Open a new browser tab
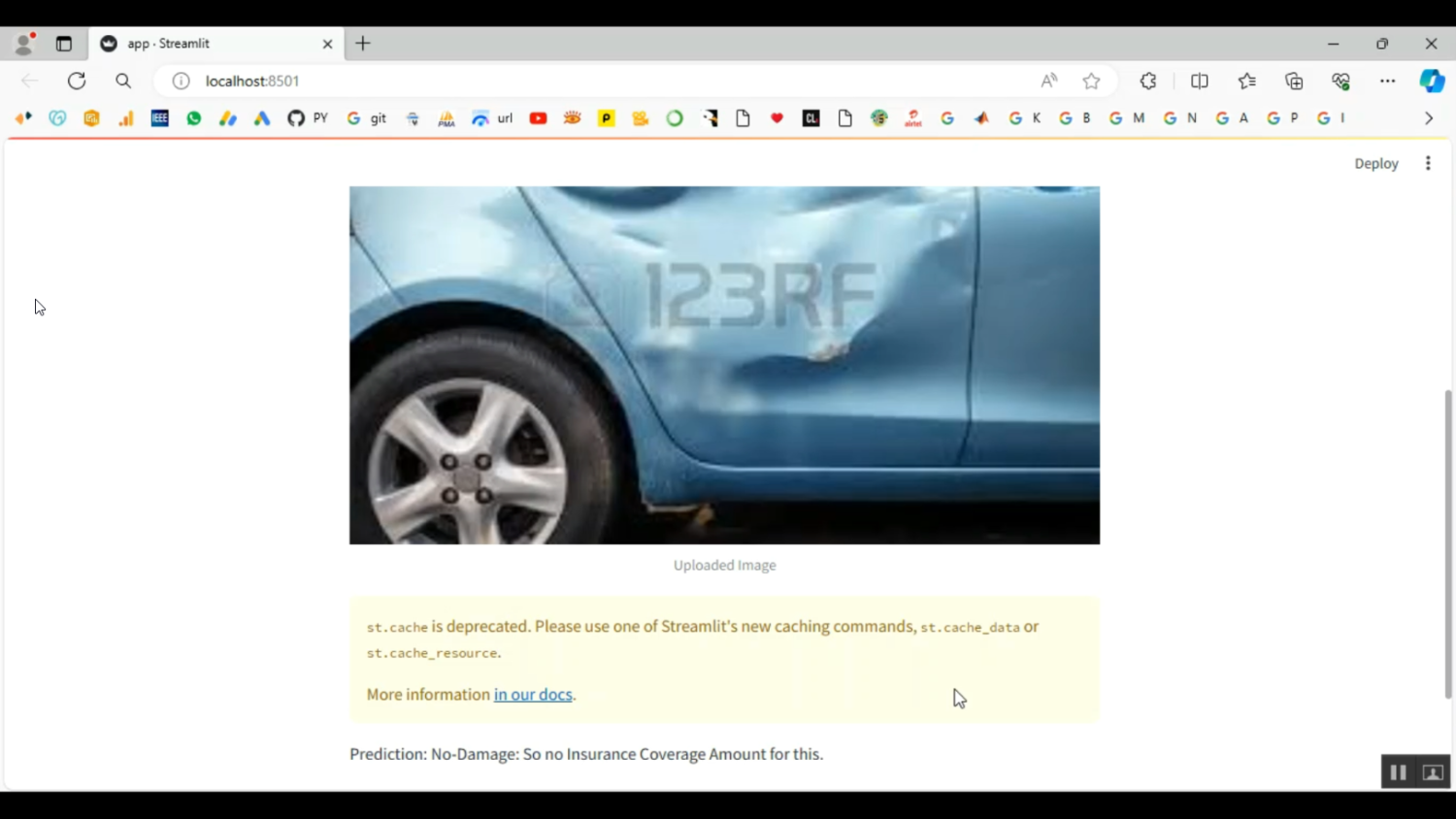 click(x=363, y=44)
